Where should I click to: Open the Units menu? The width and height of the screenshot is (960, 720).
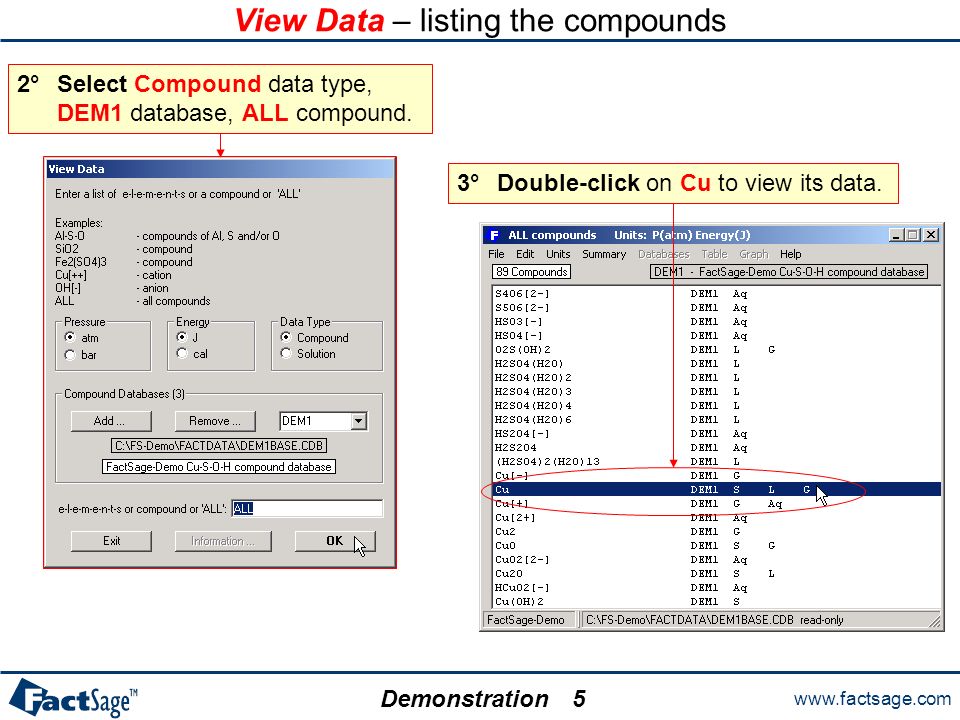pos(558,254)
